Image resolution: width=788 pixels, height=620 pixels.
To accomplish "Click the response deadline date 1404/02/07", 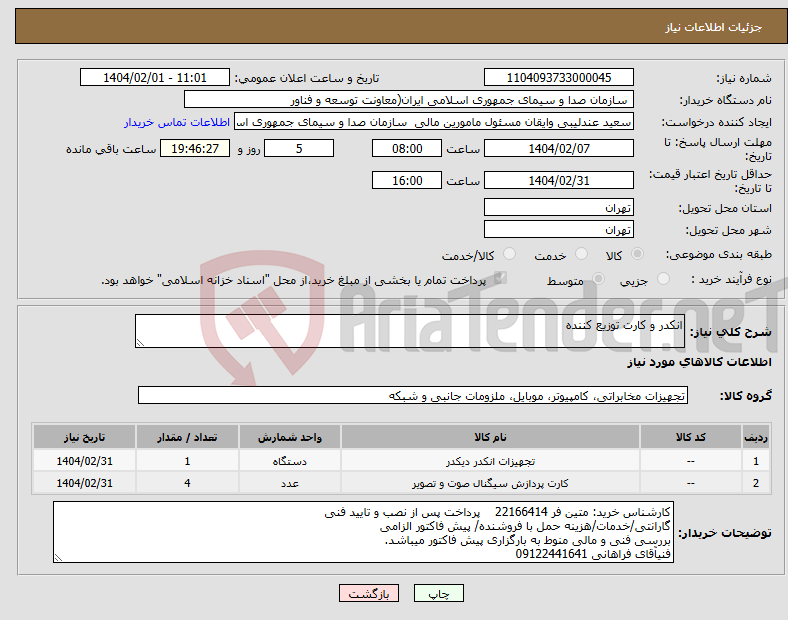I will coord(558,148).
